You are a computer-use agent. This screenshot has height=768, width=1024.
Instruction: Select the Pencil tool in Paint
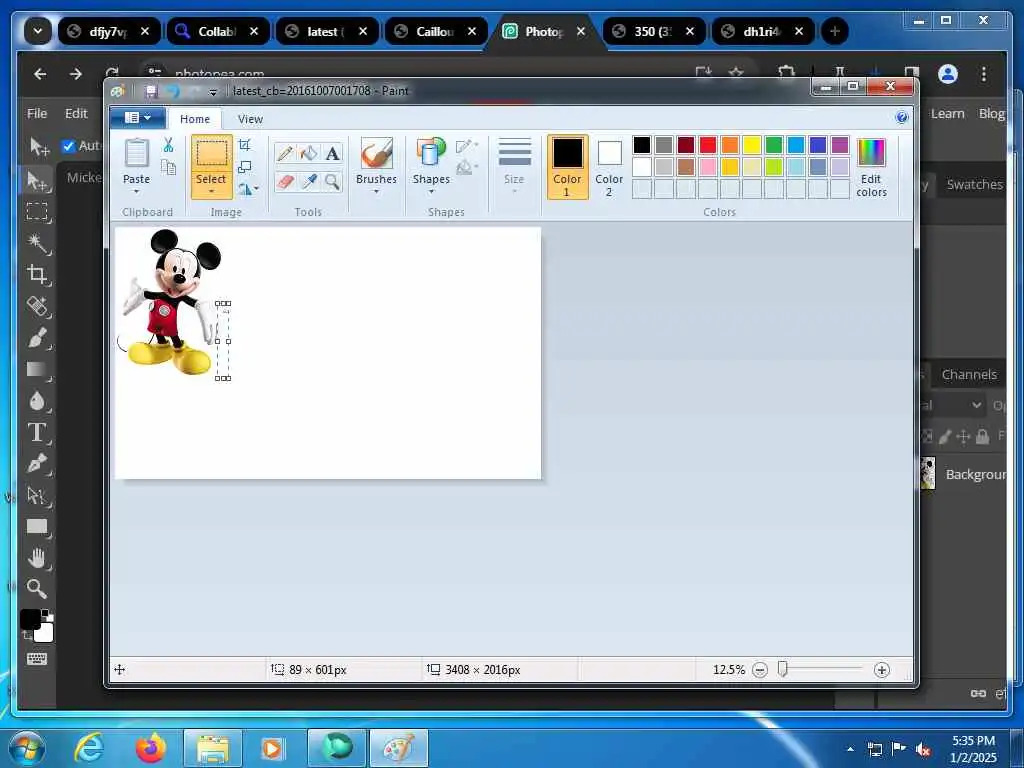285,153
